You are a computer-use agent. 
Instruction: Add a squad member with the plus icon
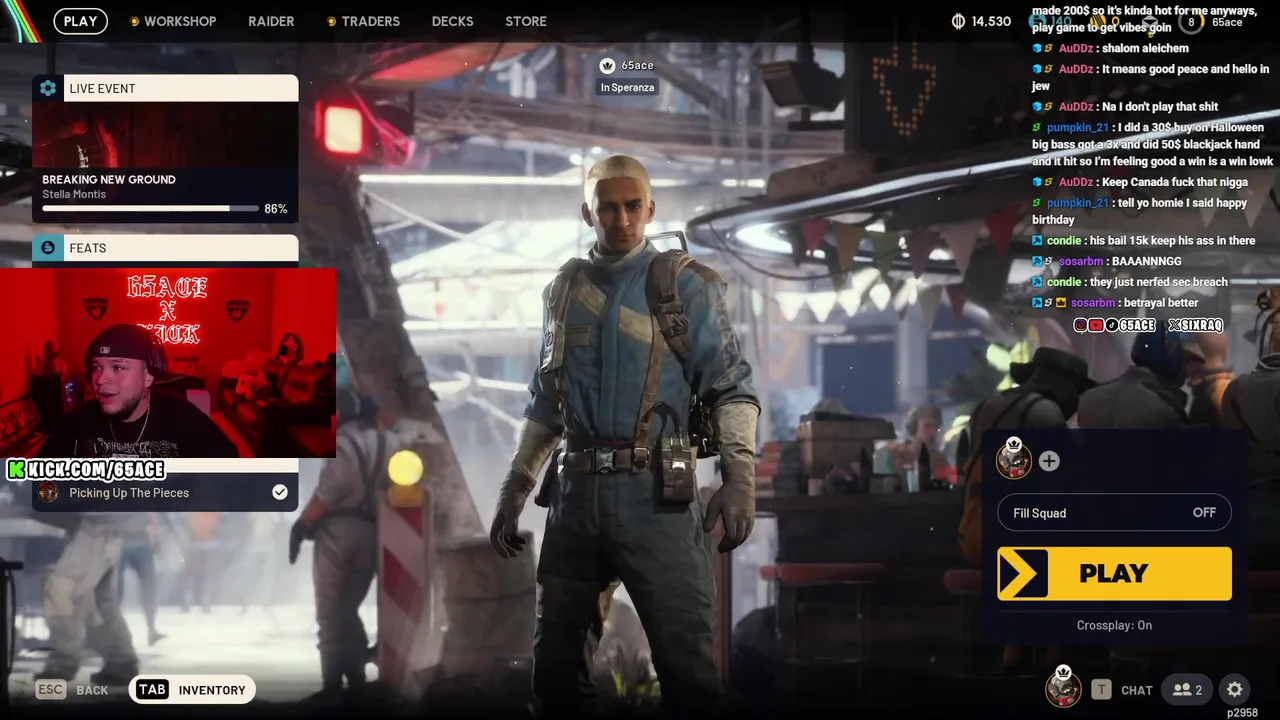pyautogui.click(x=1048, y=461)
